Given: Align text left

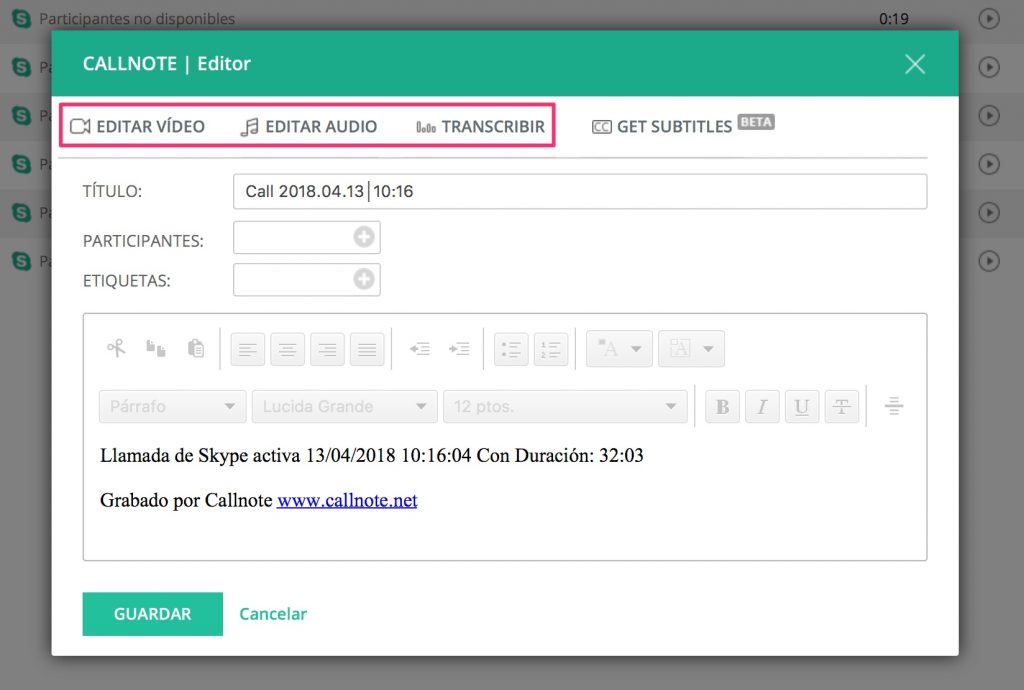Looking at the screenshot, I should pyautogui.click(x=248, y=349).
